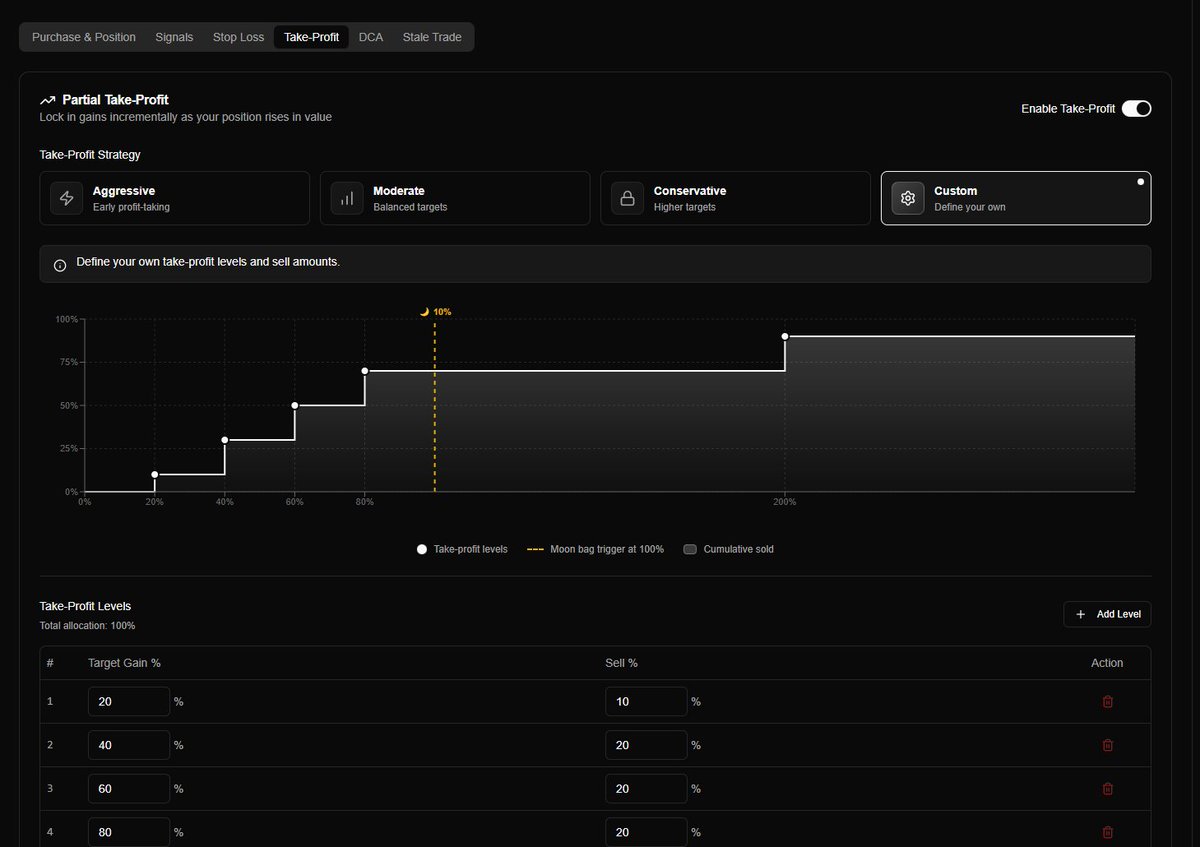
Task: Click the chart point at 80% gain
Action: click(x=365, y=371)
